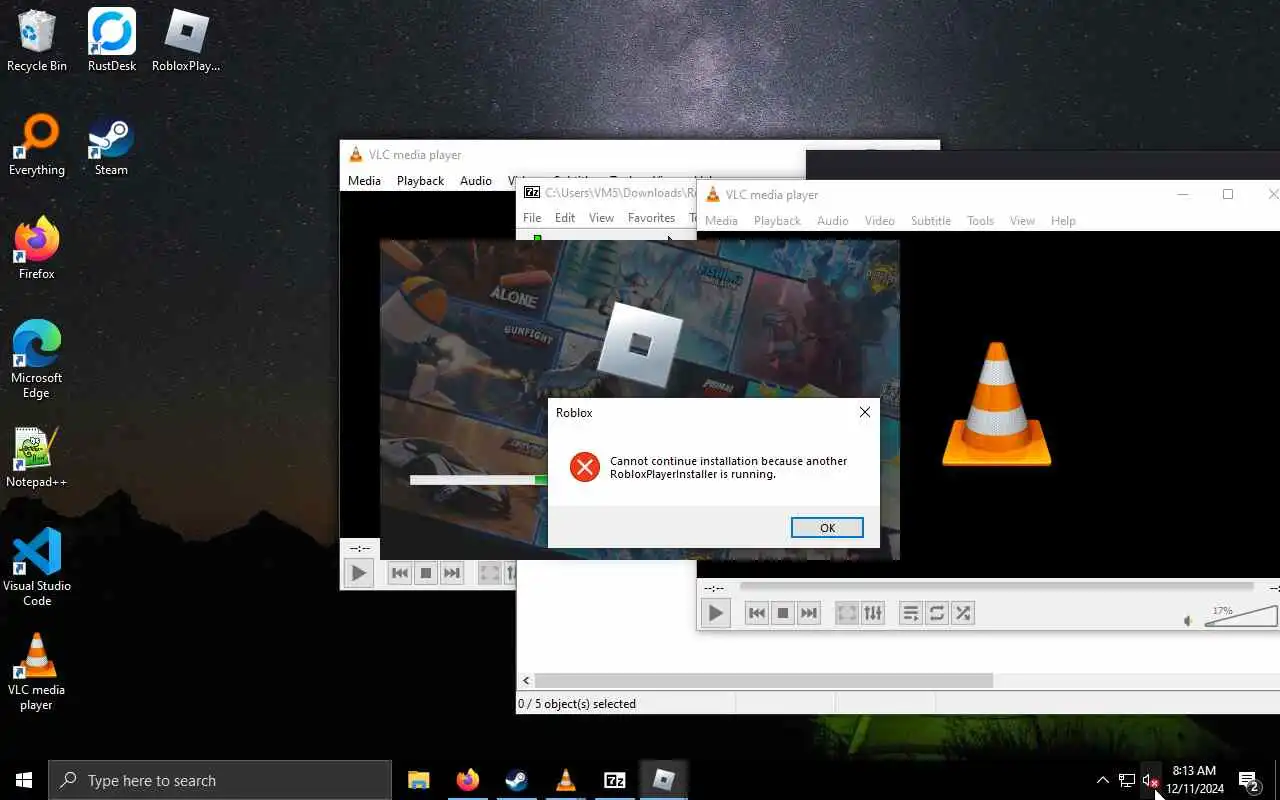Select the Visual Studio Code desktop icon

coord(37,568)
